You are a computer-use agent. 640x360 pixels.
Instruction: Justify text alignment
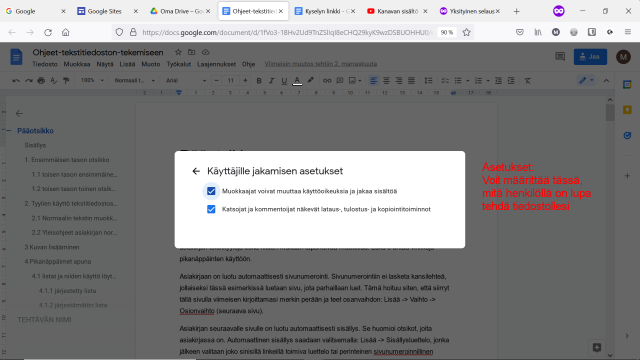tap(411, 81)
